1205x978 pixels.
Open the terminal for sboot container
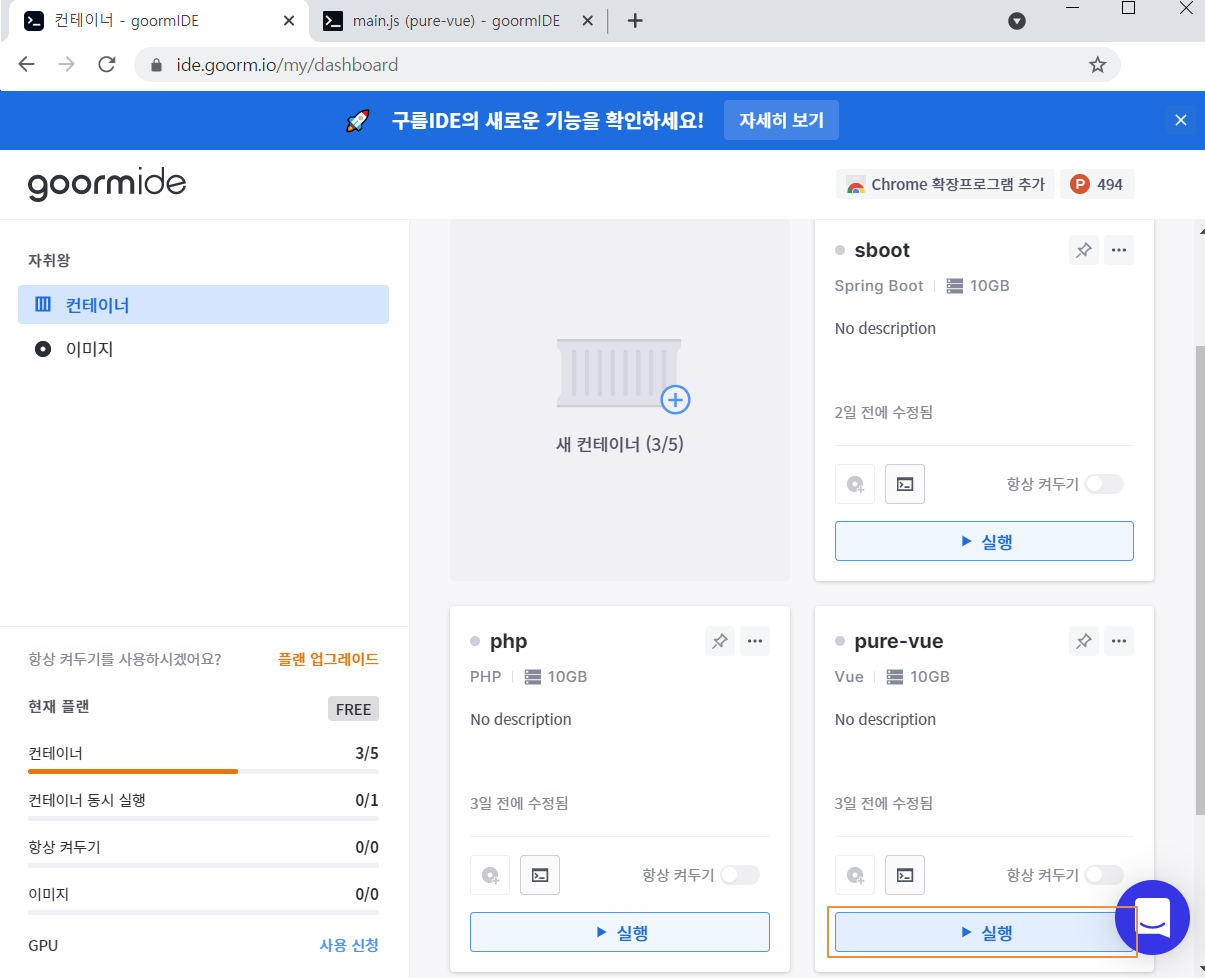(905, 484)
